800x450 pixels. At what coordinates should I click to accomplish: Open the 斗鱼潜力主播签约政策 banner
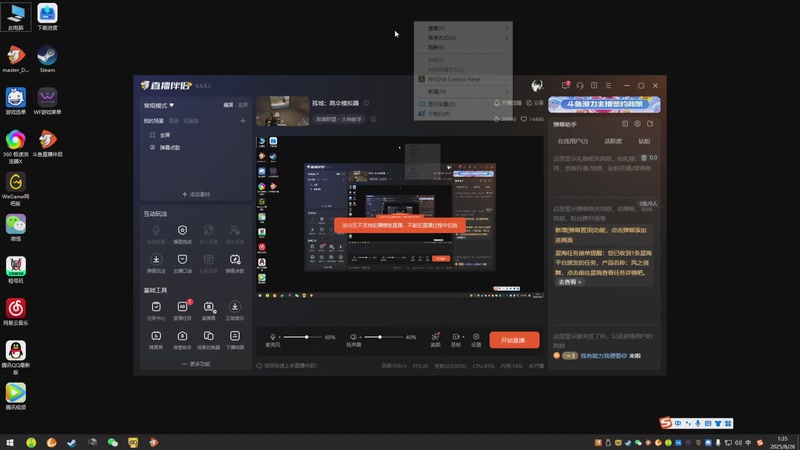[x=605, y=105]
